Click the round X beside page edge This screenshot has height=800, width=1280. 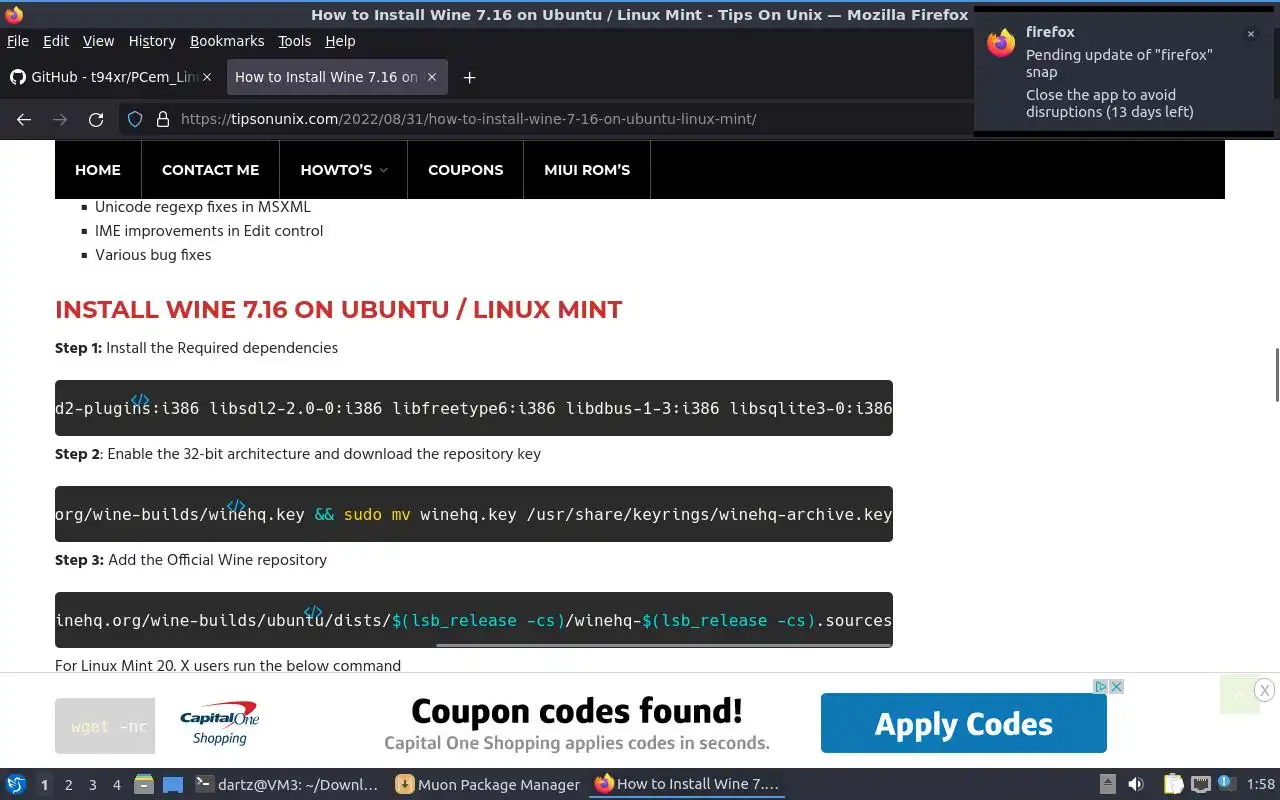coord(1264,690)
